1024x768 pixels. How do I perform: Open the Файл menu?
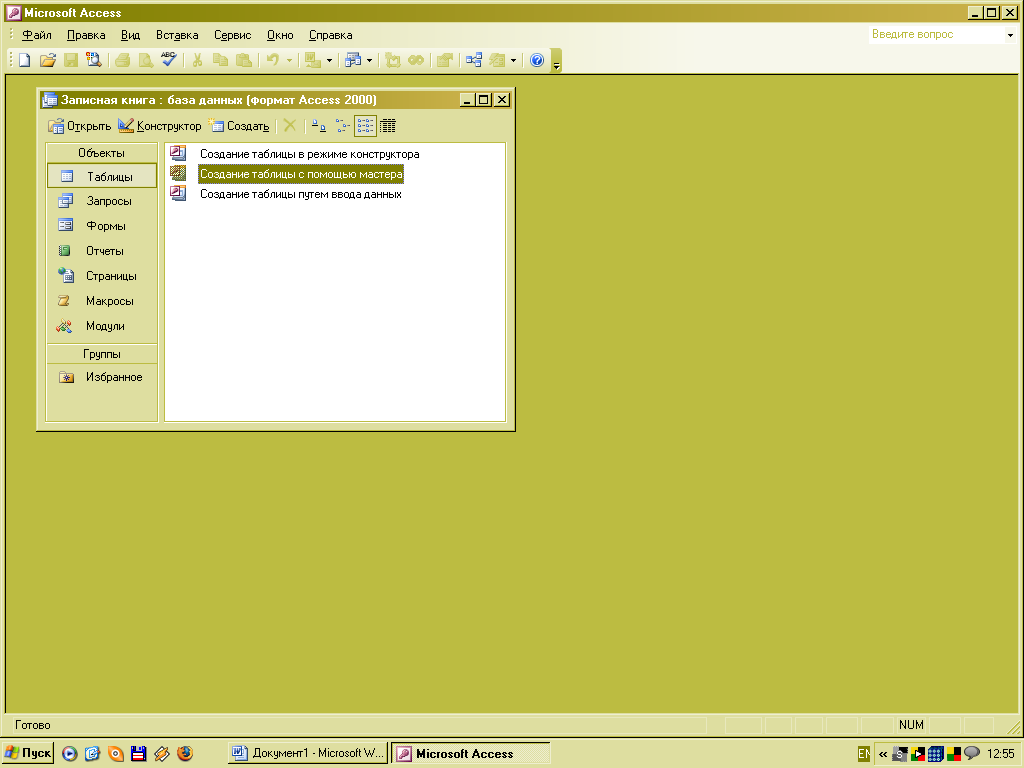click(37, 35)
